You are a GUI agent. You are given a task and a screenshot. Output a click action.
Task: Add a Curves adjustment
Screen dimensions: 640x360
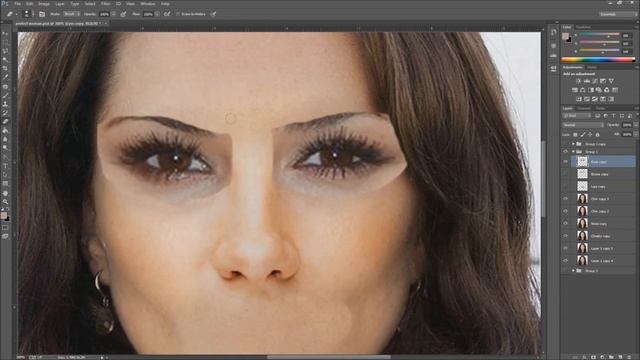click(x=595, y=81)
